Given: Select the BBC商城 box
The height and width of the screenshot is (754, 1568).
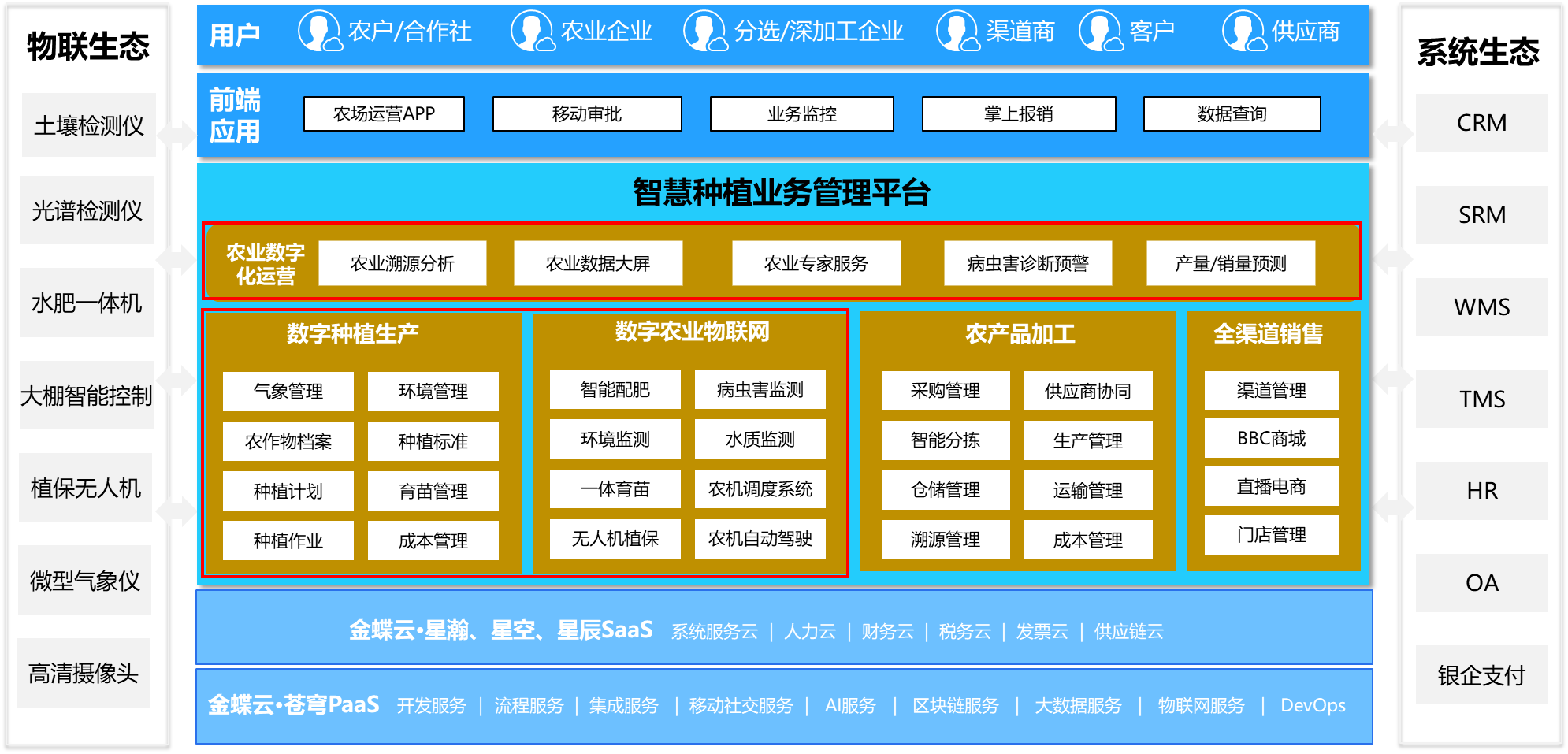Looking at the screenshot, I should point(1272,438).
